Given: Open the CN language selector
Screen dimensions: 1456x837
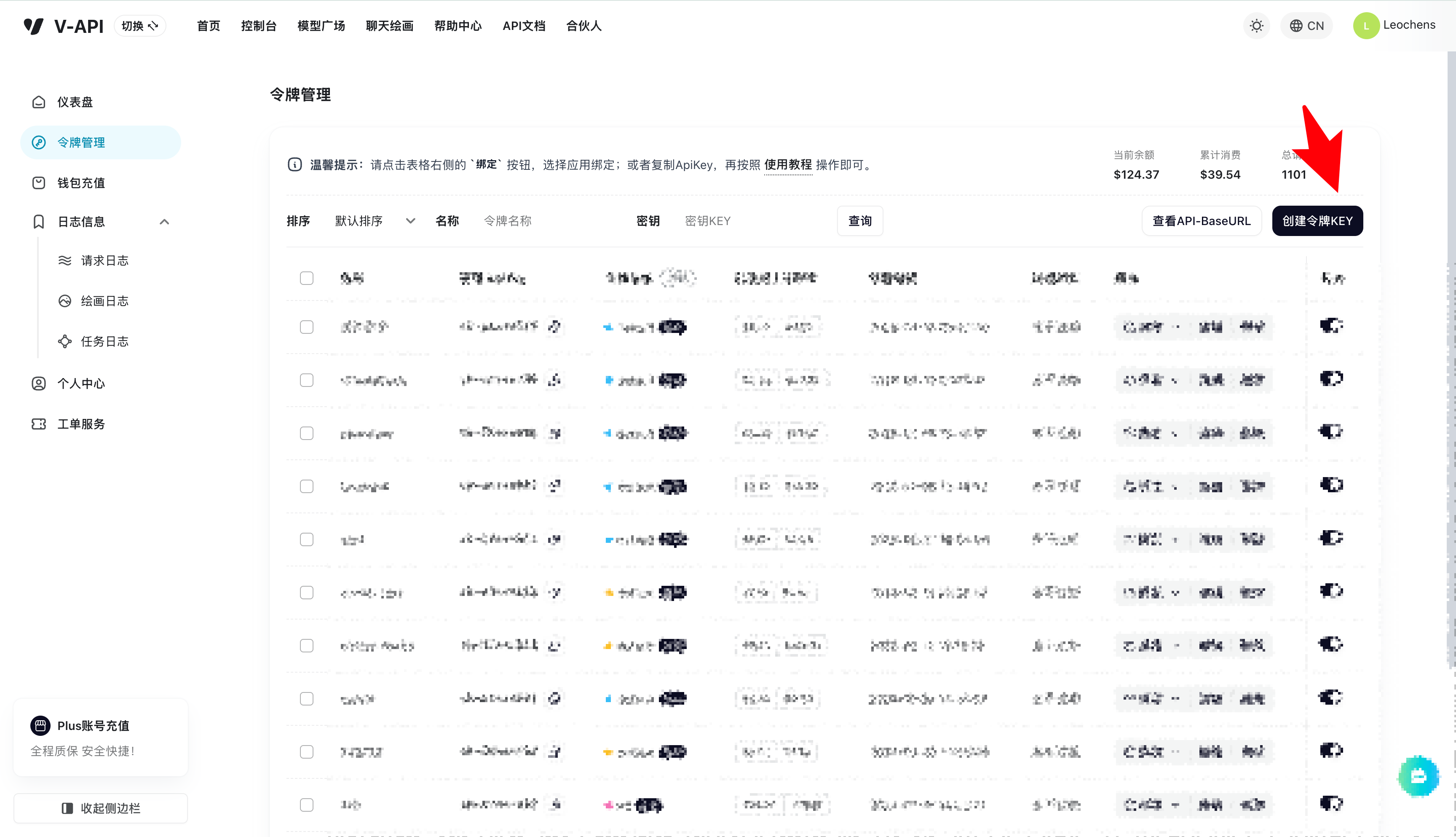Looking at the screenshot, I should coord(1306,26).
